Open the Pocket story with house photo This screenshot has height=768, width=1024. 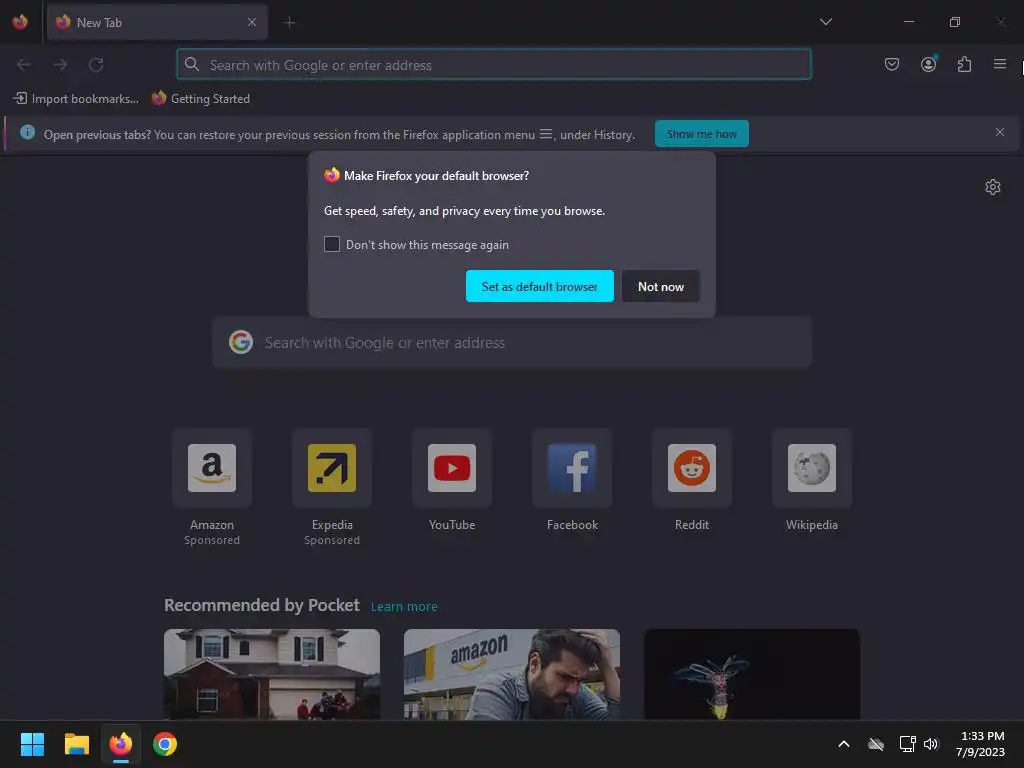272,674
